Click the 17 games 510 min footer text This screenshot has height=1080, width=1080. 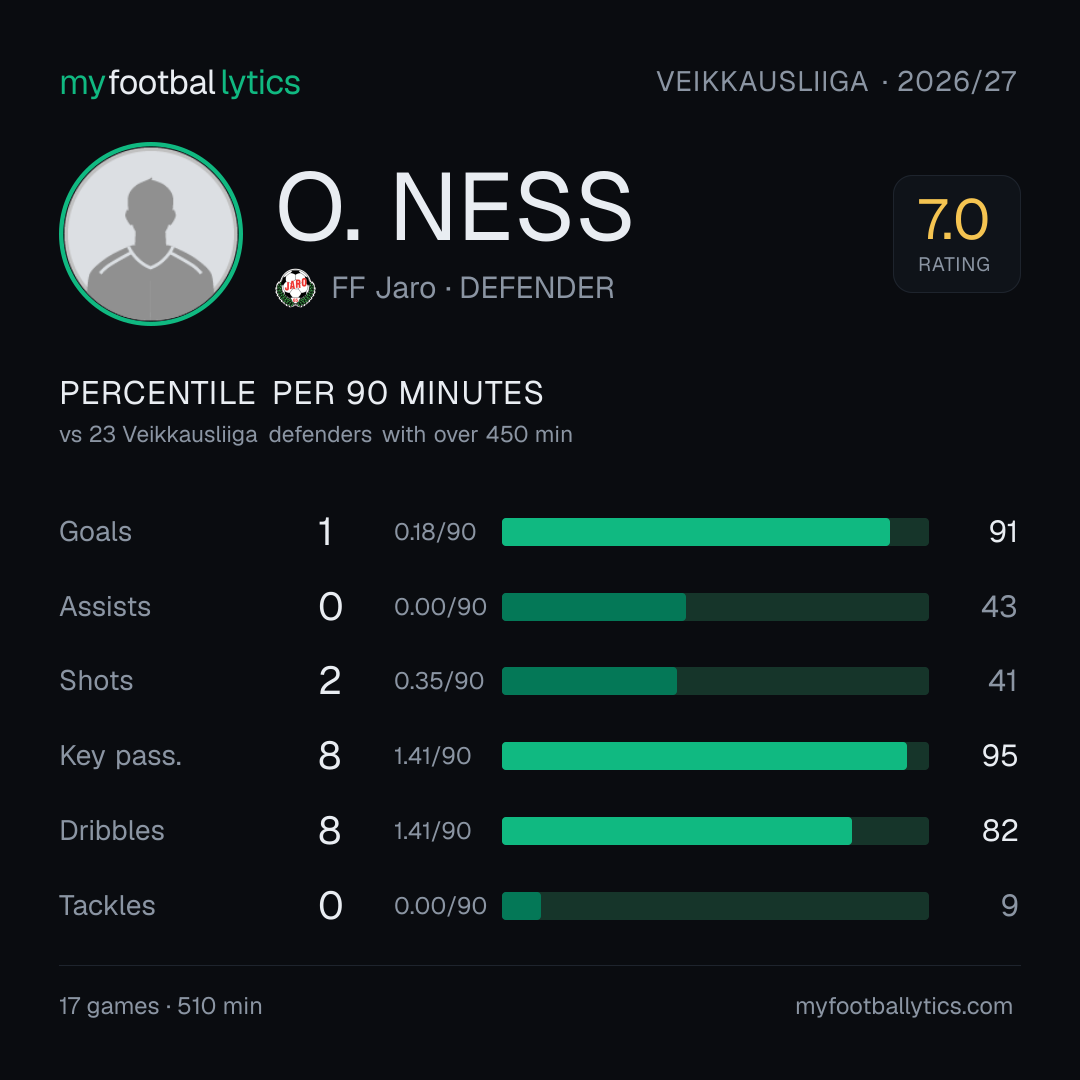click(160, 1006)
